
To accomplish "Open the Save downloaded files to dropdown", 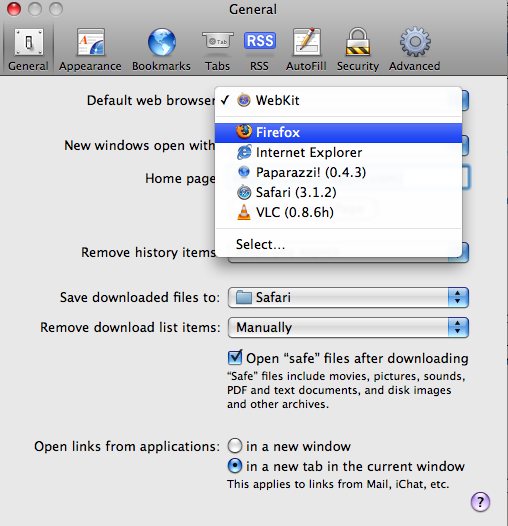I will 348,297.
